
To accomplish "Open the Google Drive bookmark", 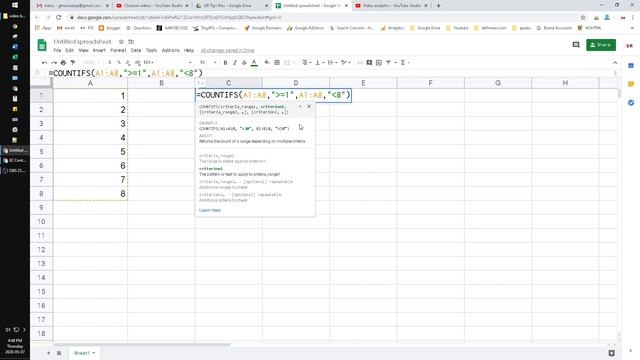I will [x=425, y=28].
